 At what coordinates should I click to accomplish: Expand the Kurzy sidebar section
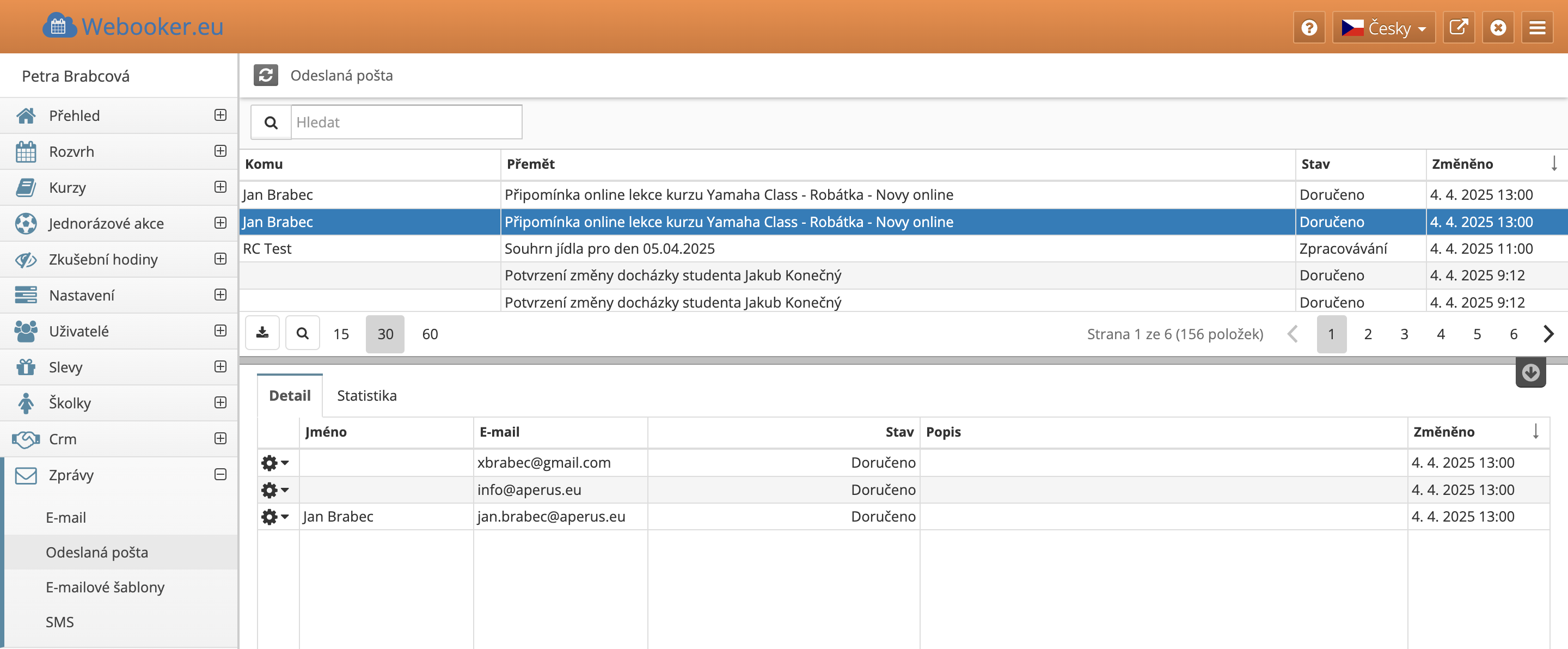click(x=220, y=187)
